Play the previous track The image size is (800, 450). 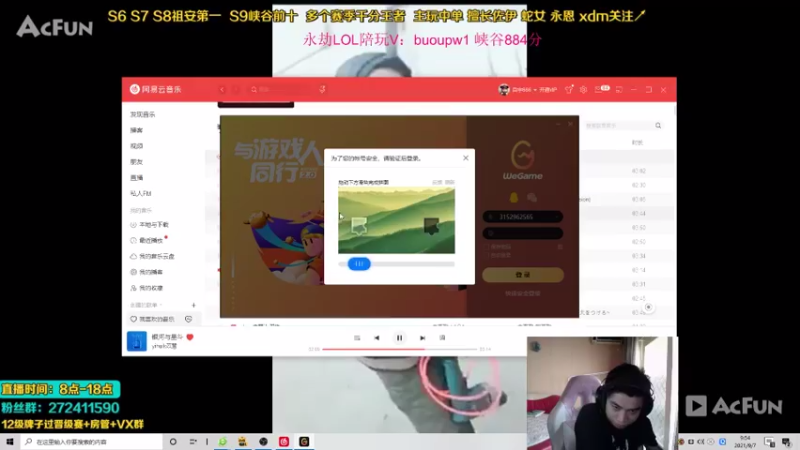click(377, 338)
